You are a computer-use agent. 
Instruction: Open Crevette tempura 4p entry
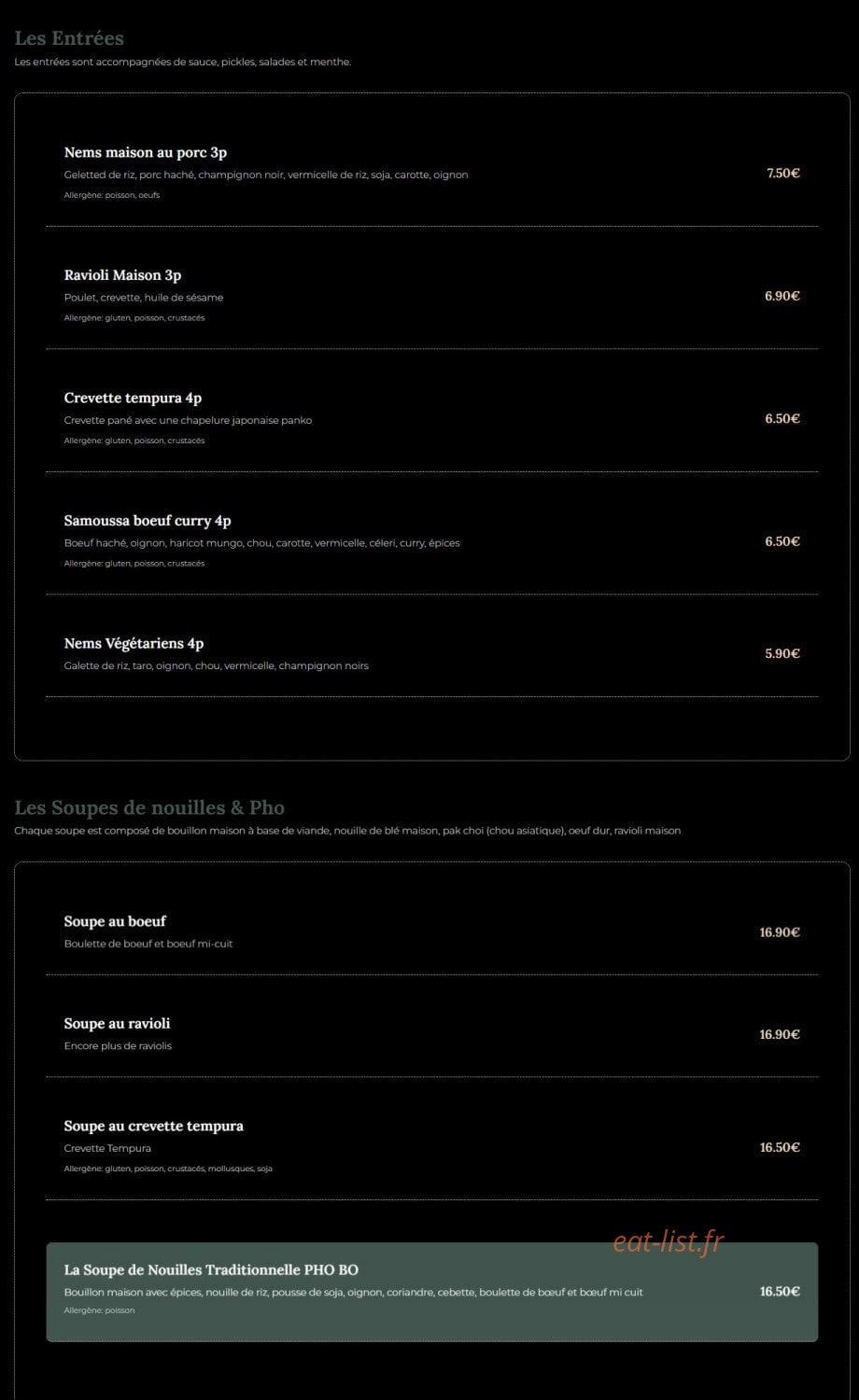point(432,419)
